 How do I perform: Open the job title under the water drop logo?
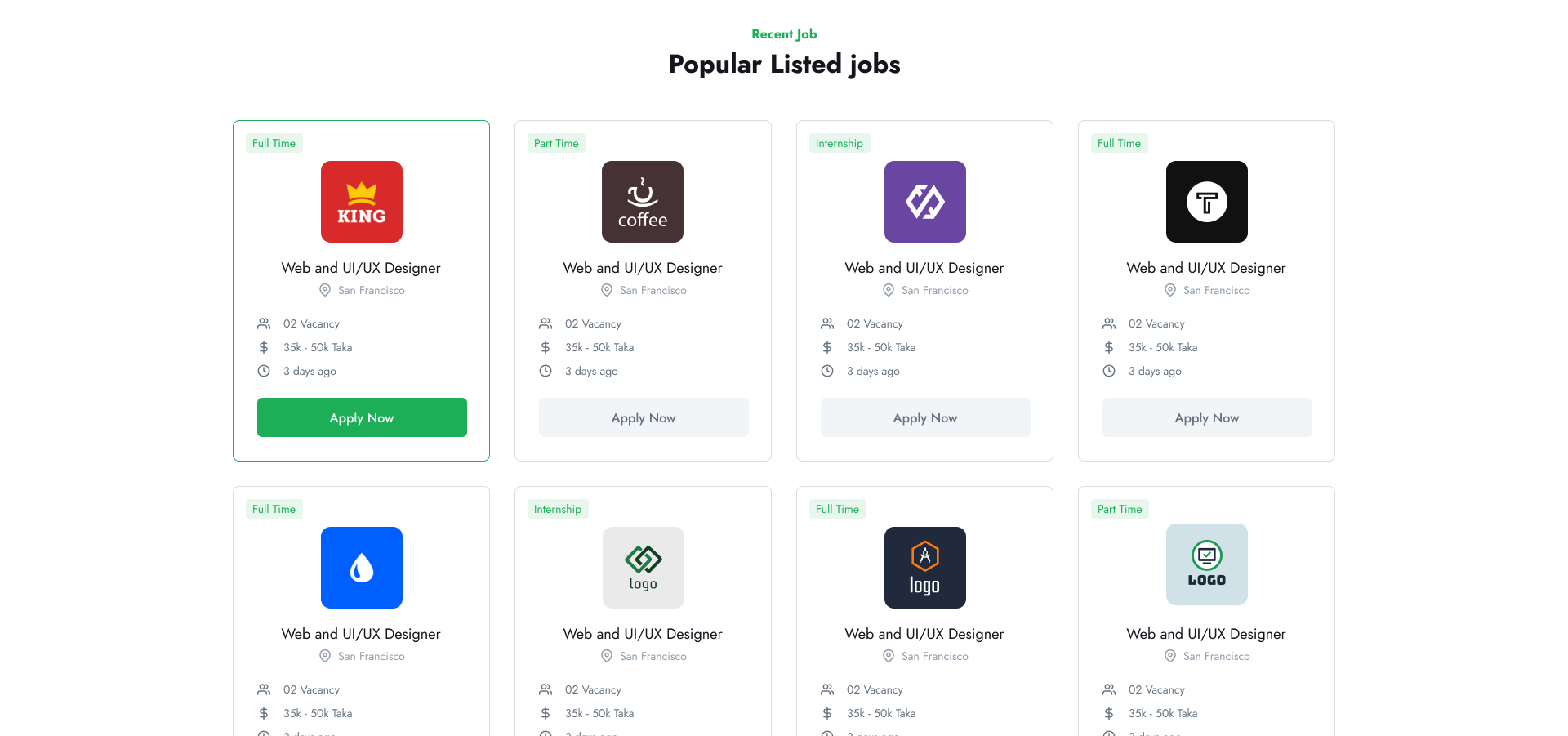[361, 634]
